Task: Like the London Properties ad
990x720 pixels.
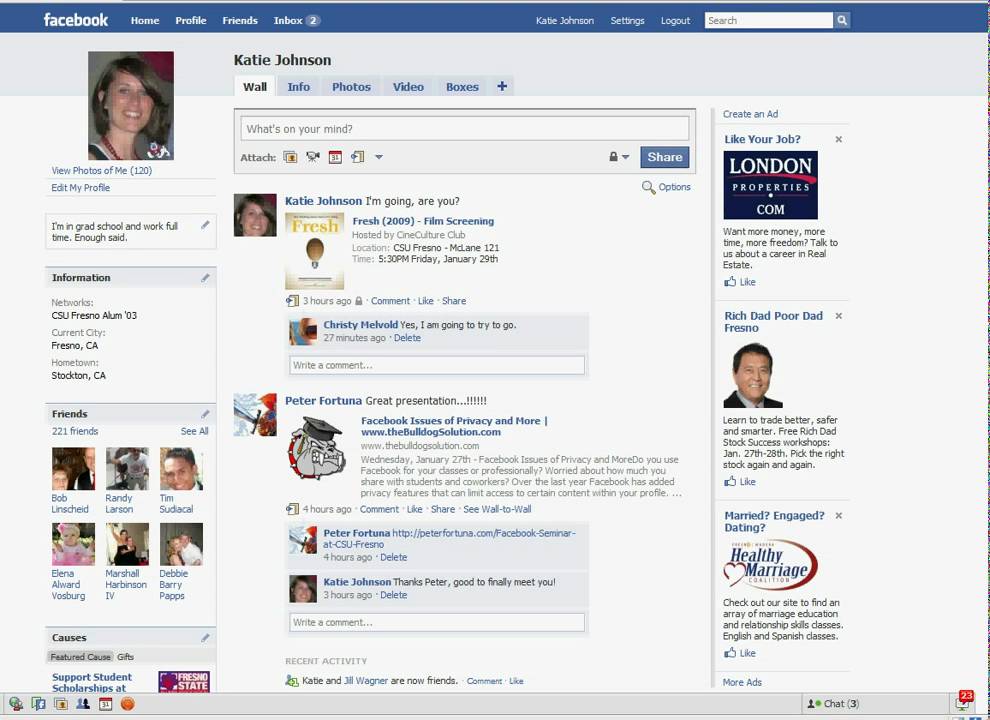Action: tap(739, 282)
